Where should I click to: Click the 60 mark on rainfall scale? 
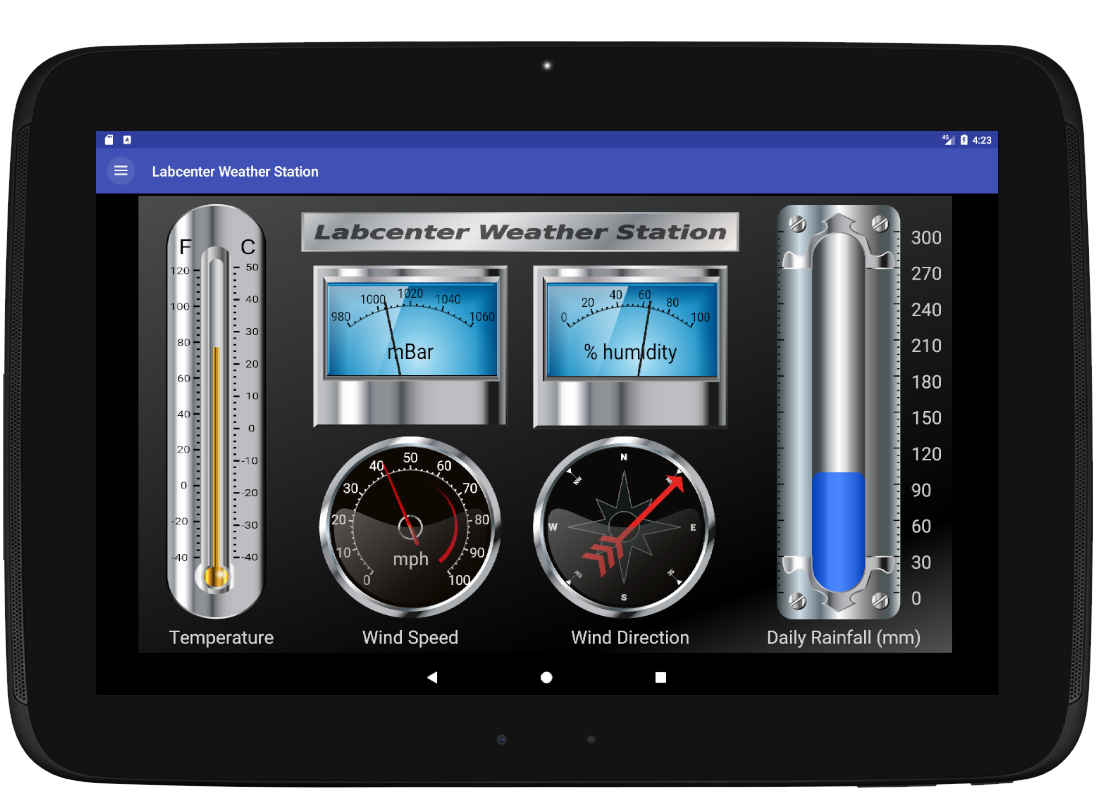(x=921, y=527)
